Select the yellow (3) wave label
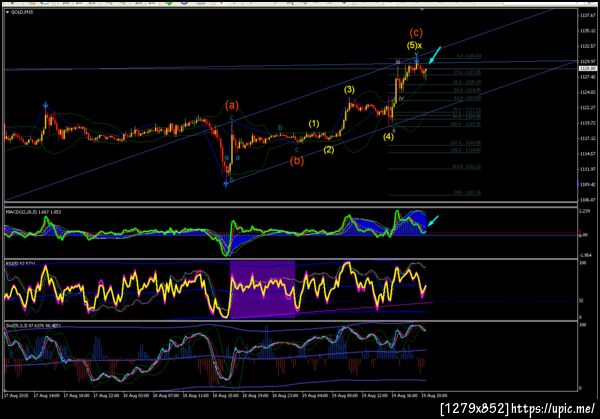 (x=349, y=90)
